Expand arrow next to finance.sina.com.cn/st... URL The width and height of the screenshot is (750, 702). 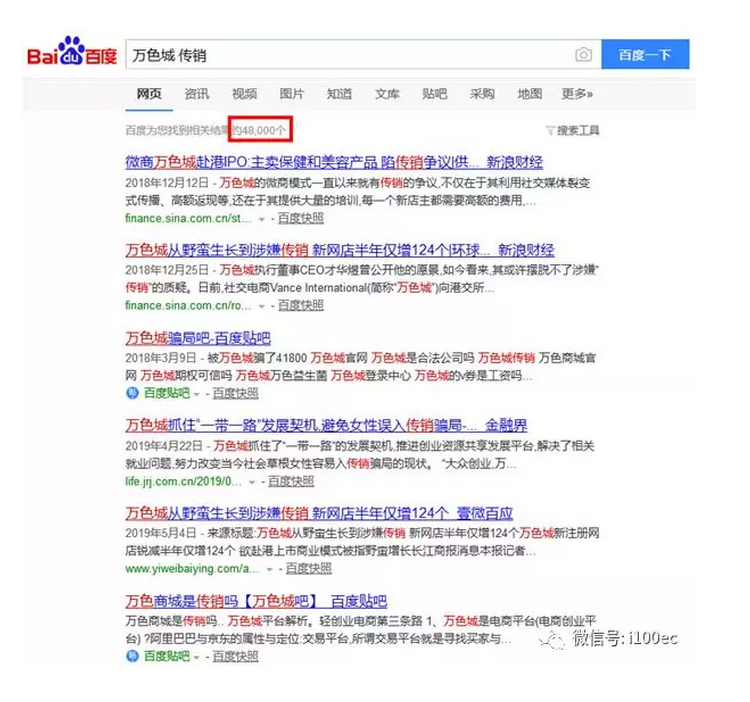[262, 218]
